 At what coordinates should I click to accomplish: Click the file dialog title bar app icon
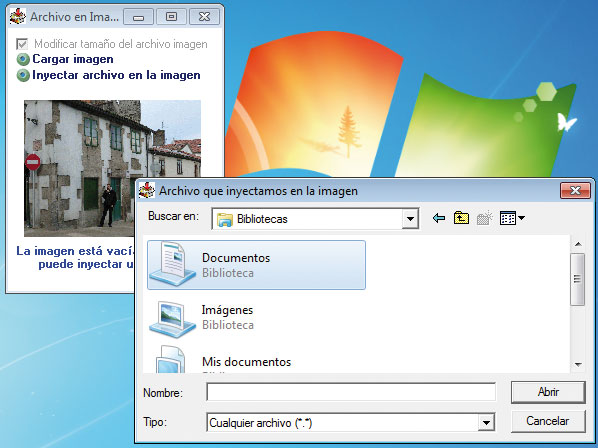pos(147,190)
